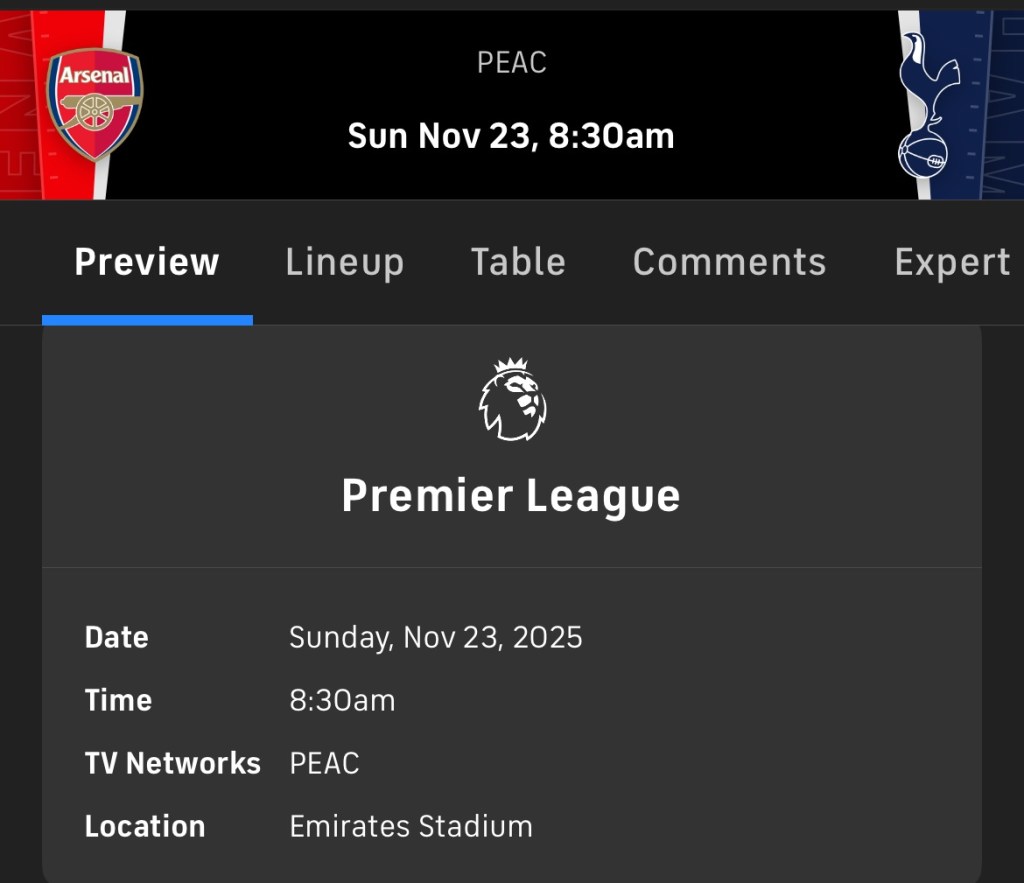Select the Preview tab
The image size is (1024, 883).
click(146, 262)
